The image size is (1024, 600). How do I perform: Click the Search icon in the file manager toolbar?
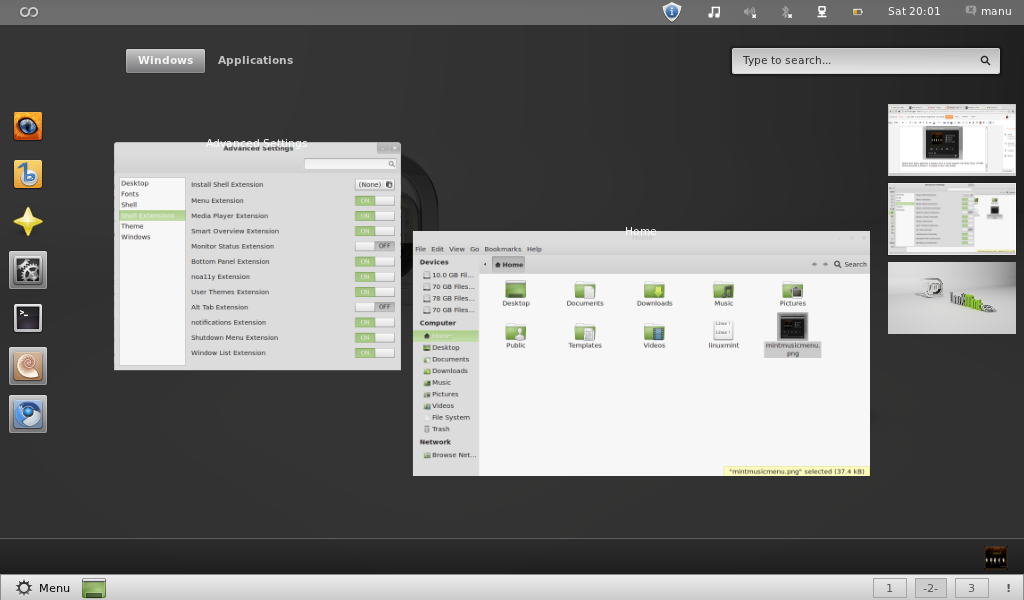coord(836,264)
